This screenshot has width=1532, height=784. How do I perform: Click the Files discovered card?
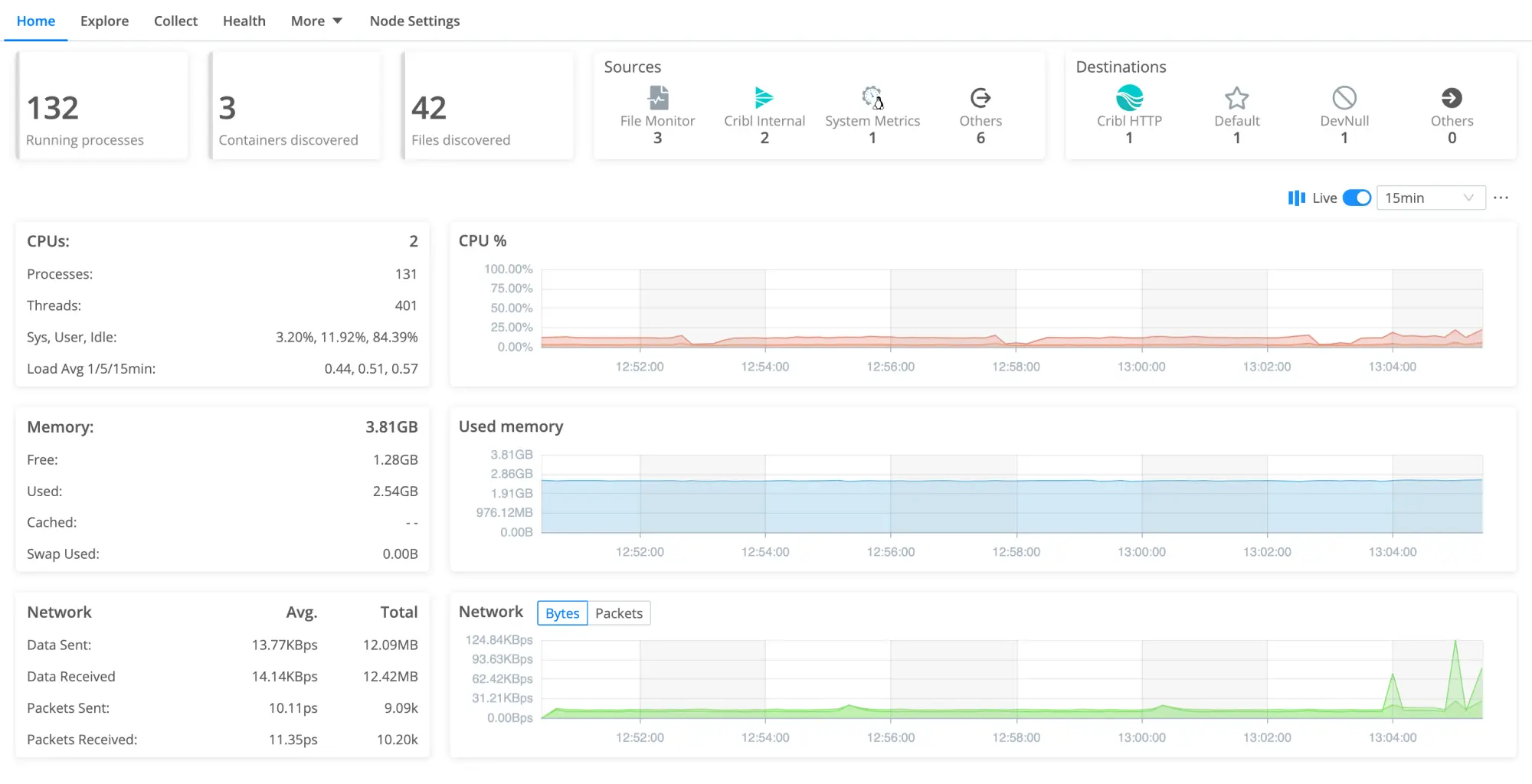[x=488, y=106]
